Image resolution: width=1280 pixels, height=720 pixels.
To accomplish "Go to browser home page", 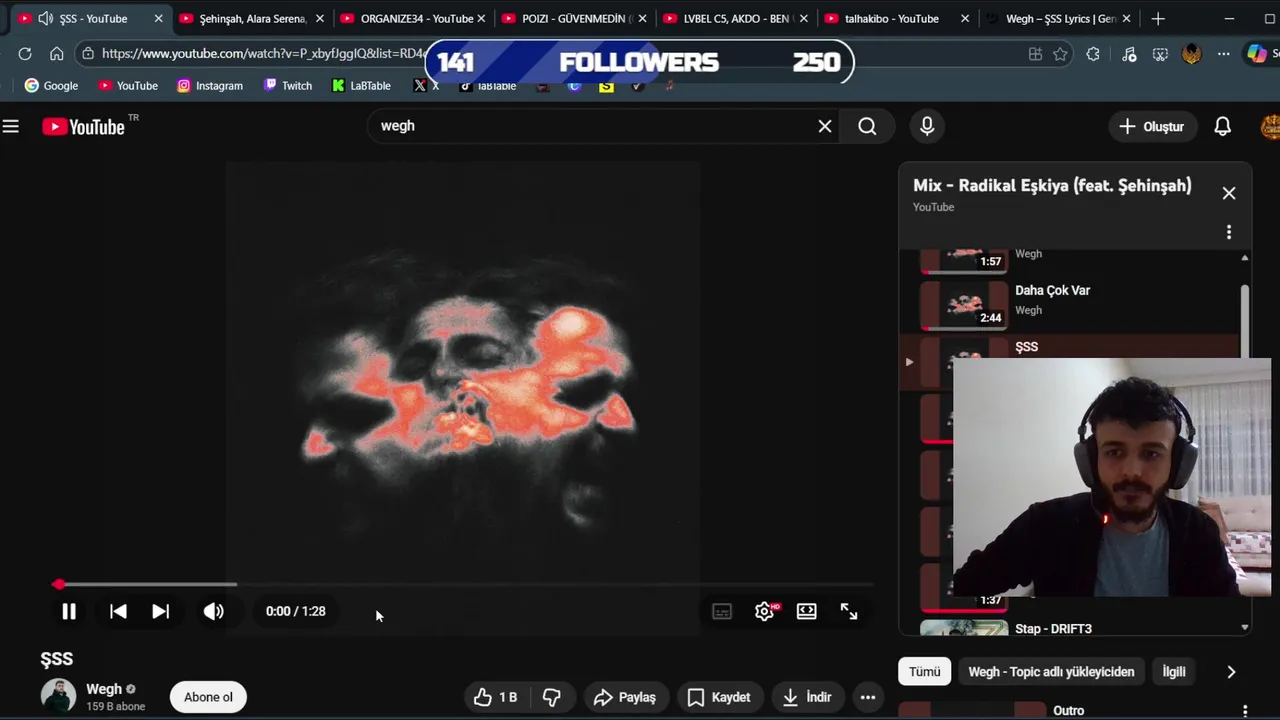I will pos(57,54).
